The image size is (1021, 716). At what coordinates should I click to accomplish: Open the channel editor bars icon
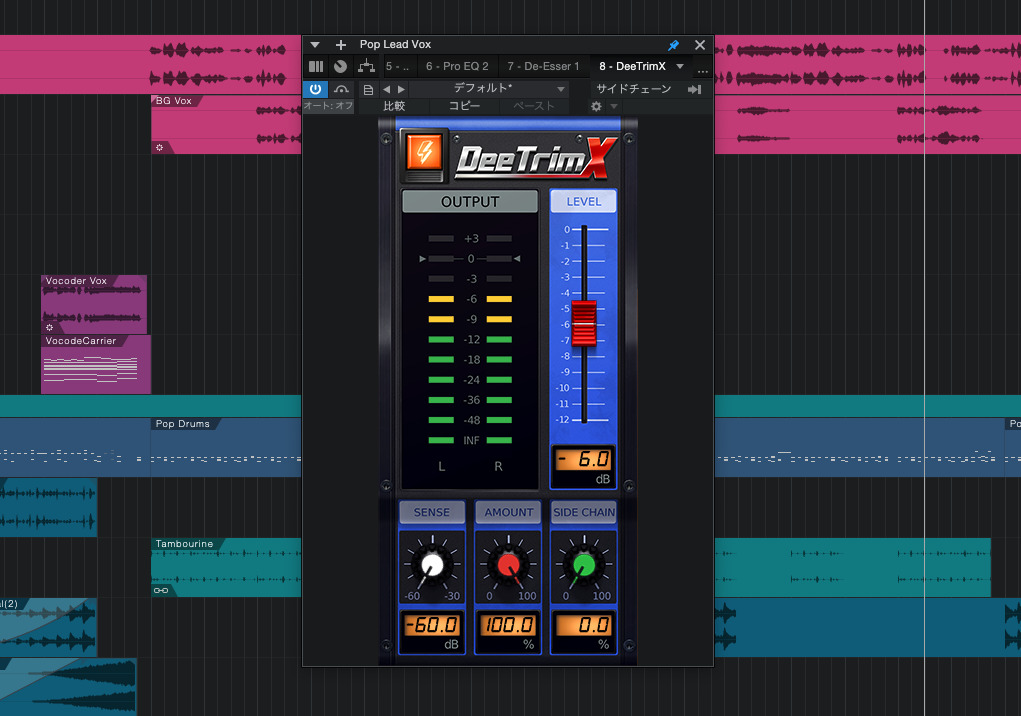(x=316, y=66)
